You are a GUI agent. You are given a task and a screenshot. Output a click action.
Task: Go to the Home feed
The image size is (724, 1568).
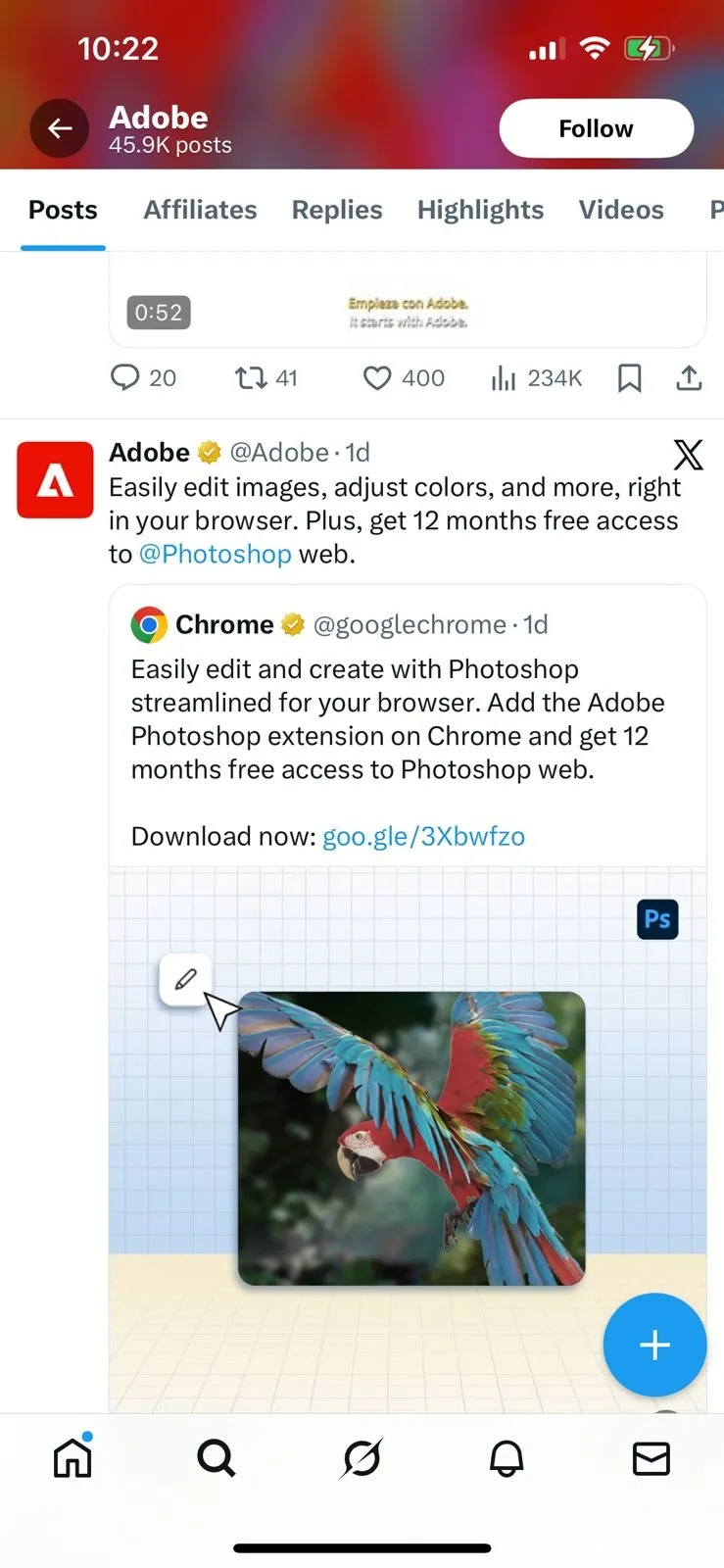click(x=72, y=1458)
